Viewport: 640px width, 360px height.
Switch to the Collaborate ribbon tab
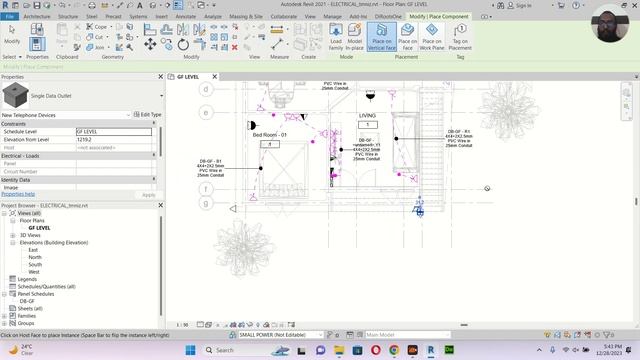point(284,16)
